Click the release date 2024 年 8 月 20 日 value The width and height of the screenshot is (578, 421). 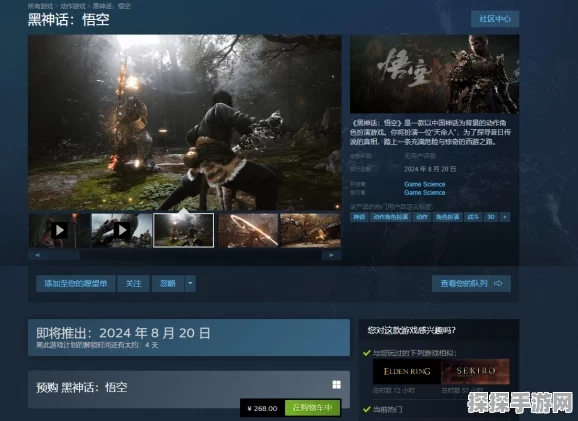point(430,169)
